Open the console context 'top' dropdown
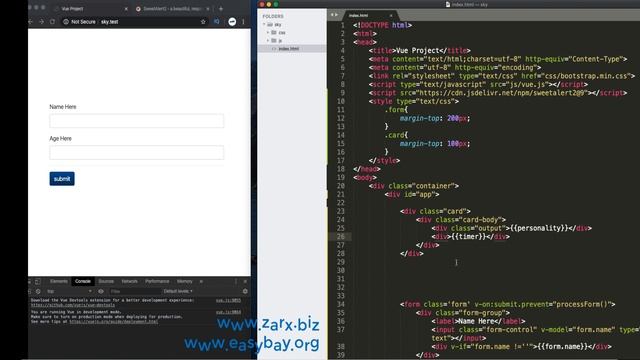The height and width of the screenshot is (360, 640). 69,291
